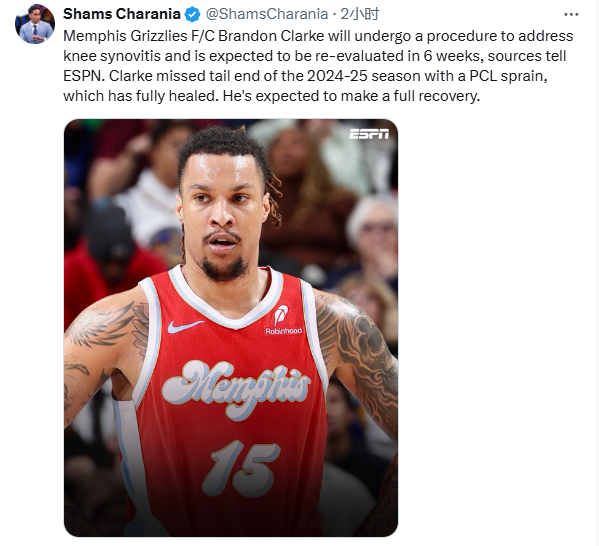This screenshot has width=599, height=546.
Task: Click the blue verified badge
Action: 192,15
